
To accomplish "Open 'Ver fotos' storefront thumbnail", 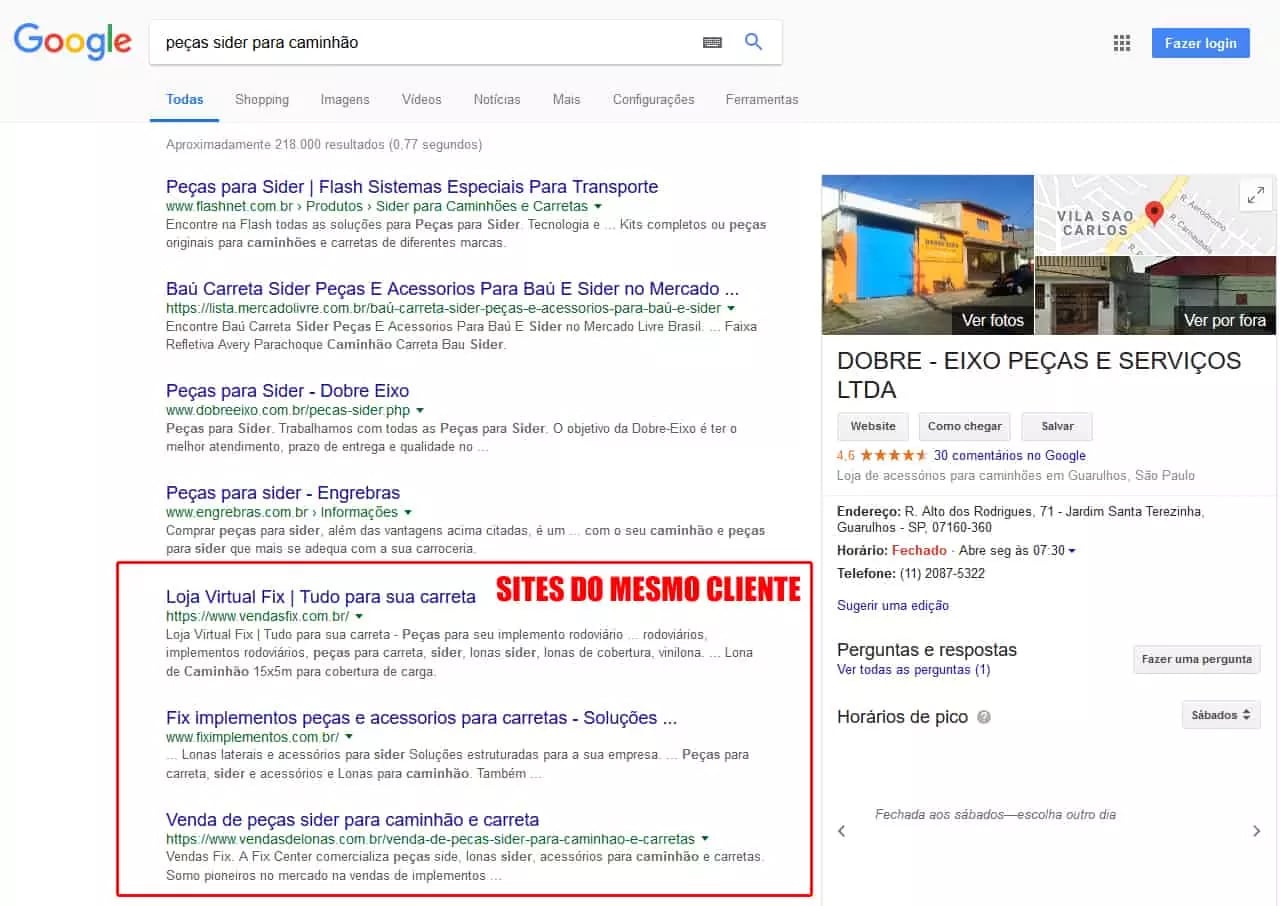I will 927,255.
